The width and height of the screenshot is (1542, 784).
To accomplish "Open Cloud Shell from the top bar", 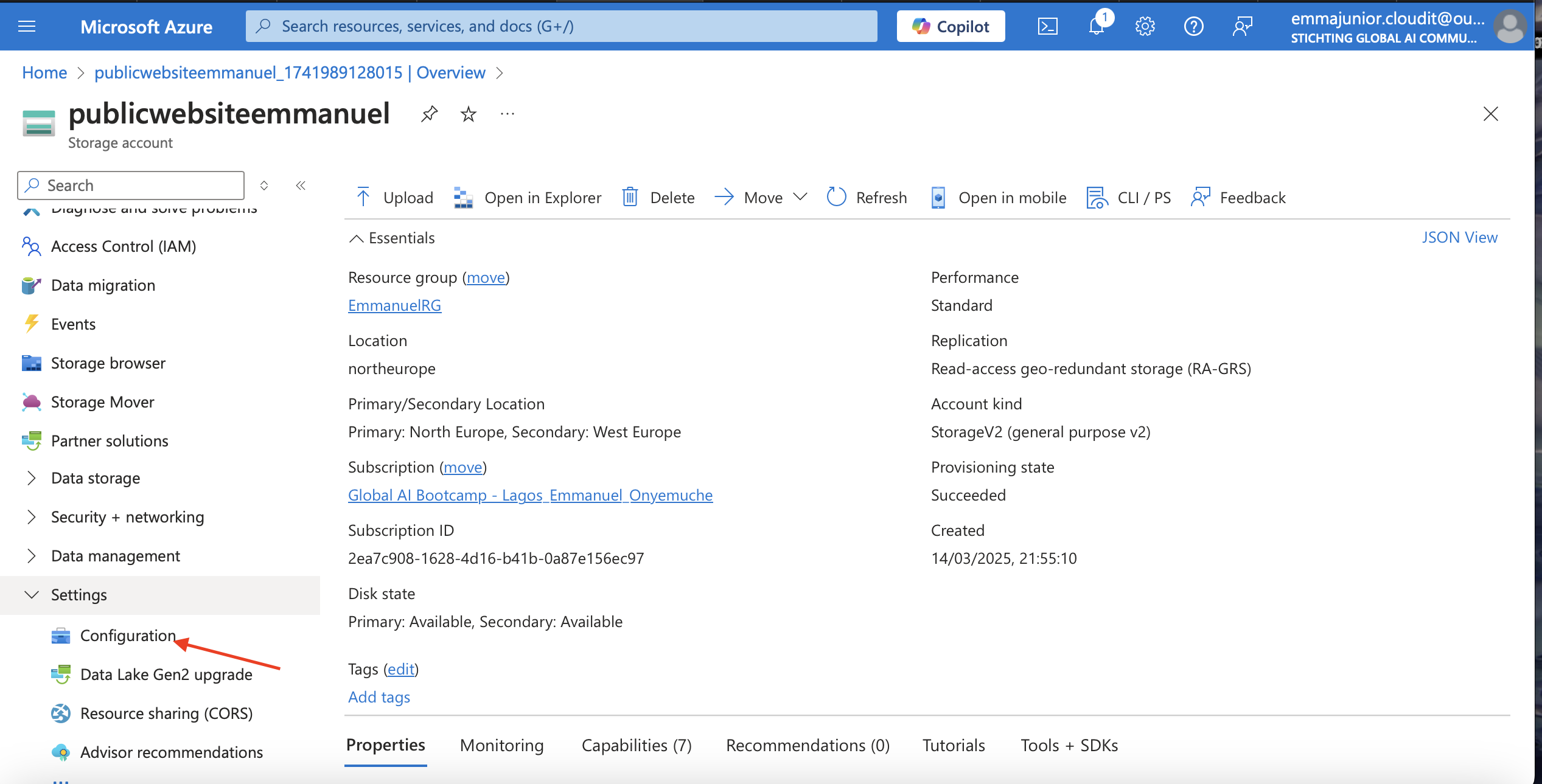I will pyautogui.click(x=1048, y=26).
